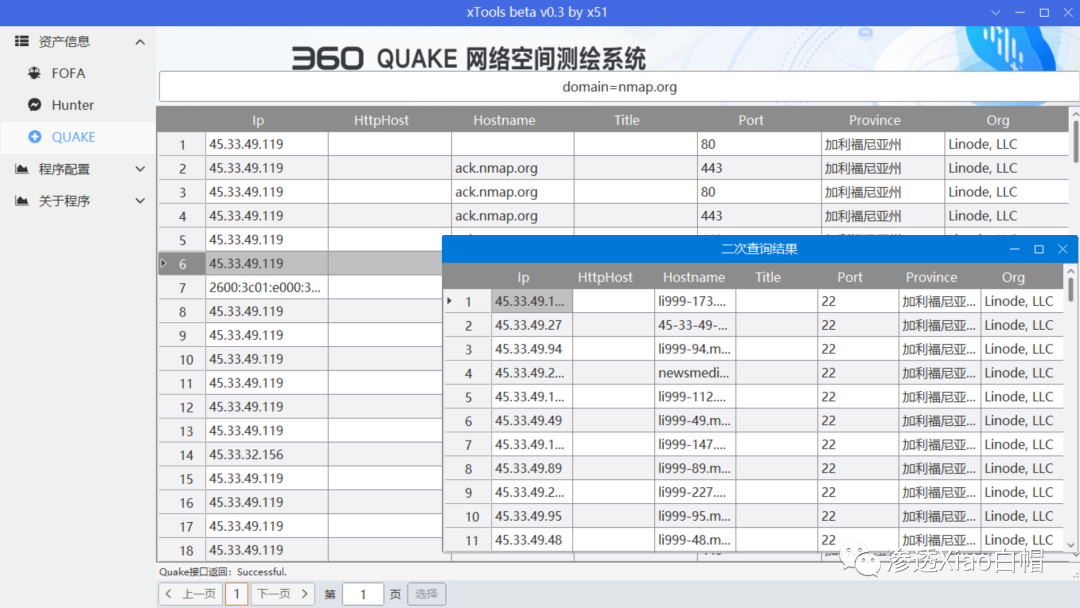Select row number 18 in main table

tap(186, 550)
